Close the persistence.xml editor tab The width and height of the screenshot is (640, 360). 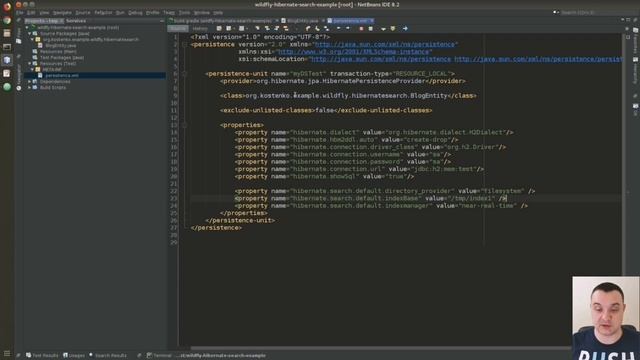pyautogui.click(x=372, y=20)
